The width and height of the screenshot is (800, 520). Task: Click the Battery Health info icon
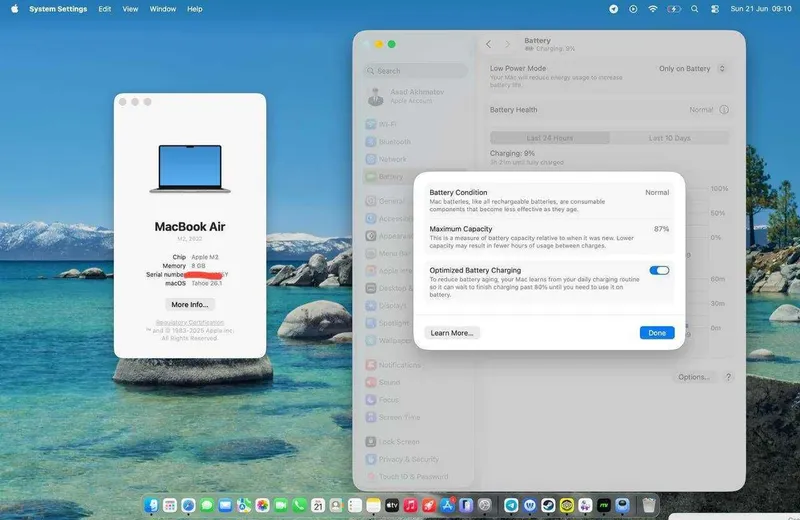point(723,110)
